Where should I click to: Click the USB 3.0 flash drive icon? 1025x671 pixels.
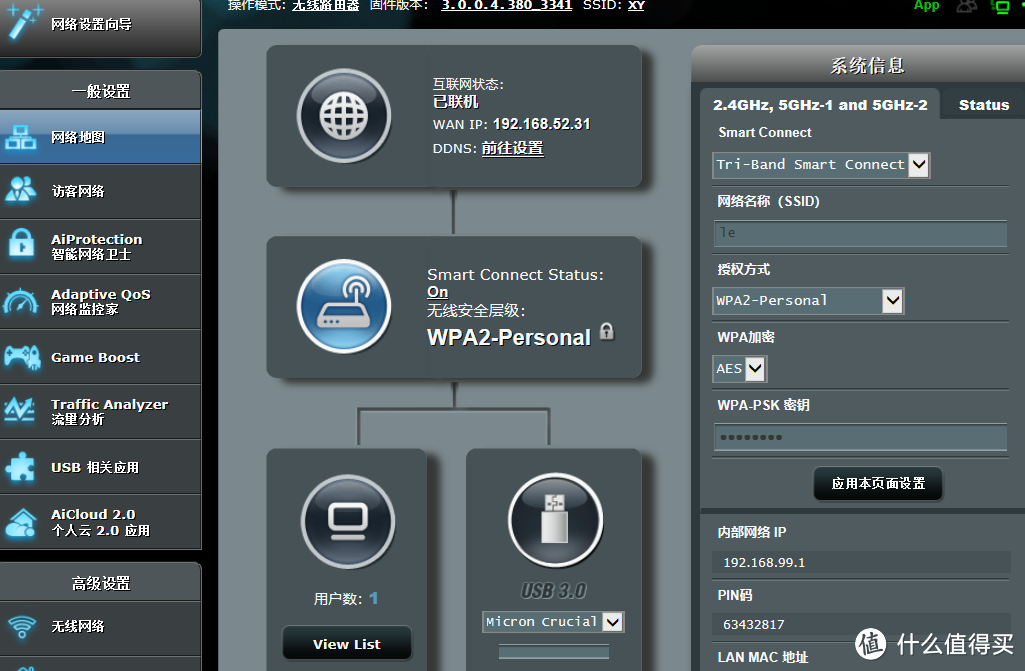pyautogui.click(x=555, y=521)
